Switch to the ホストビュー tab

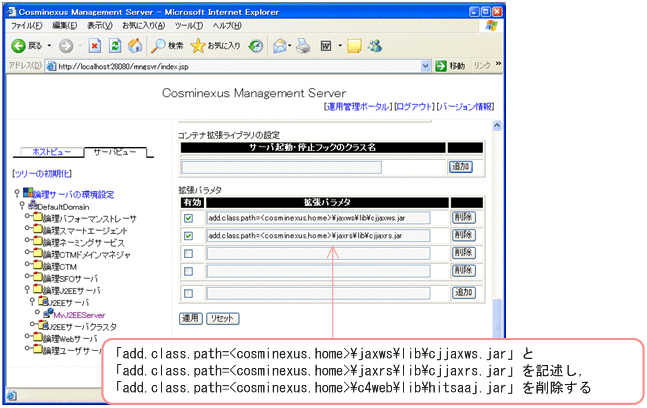click(51, 151)
